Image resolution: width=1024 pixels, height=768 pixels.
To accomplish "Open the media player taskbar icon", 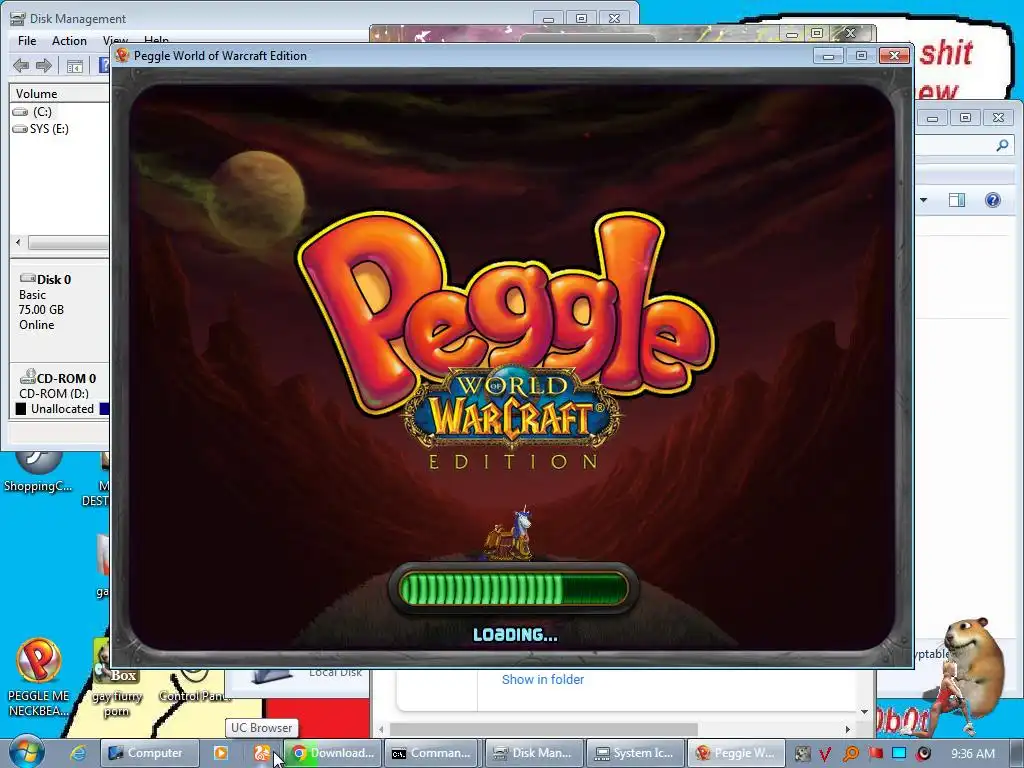I will click(x=221, y=753).
